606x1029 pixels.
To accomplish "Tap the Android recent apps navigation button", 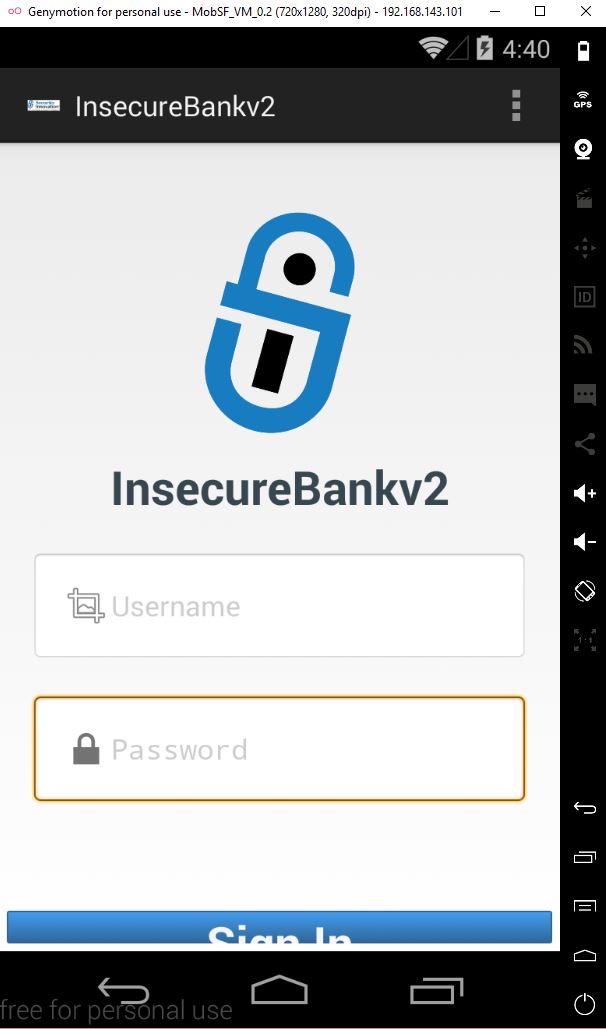I will 437,990.
